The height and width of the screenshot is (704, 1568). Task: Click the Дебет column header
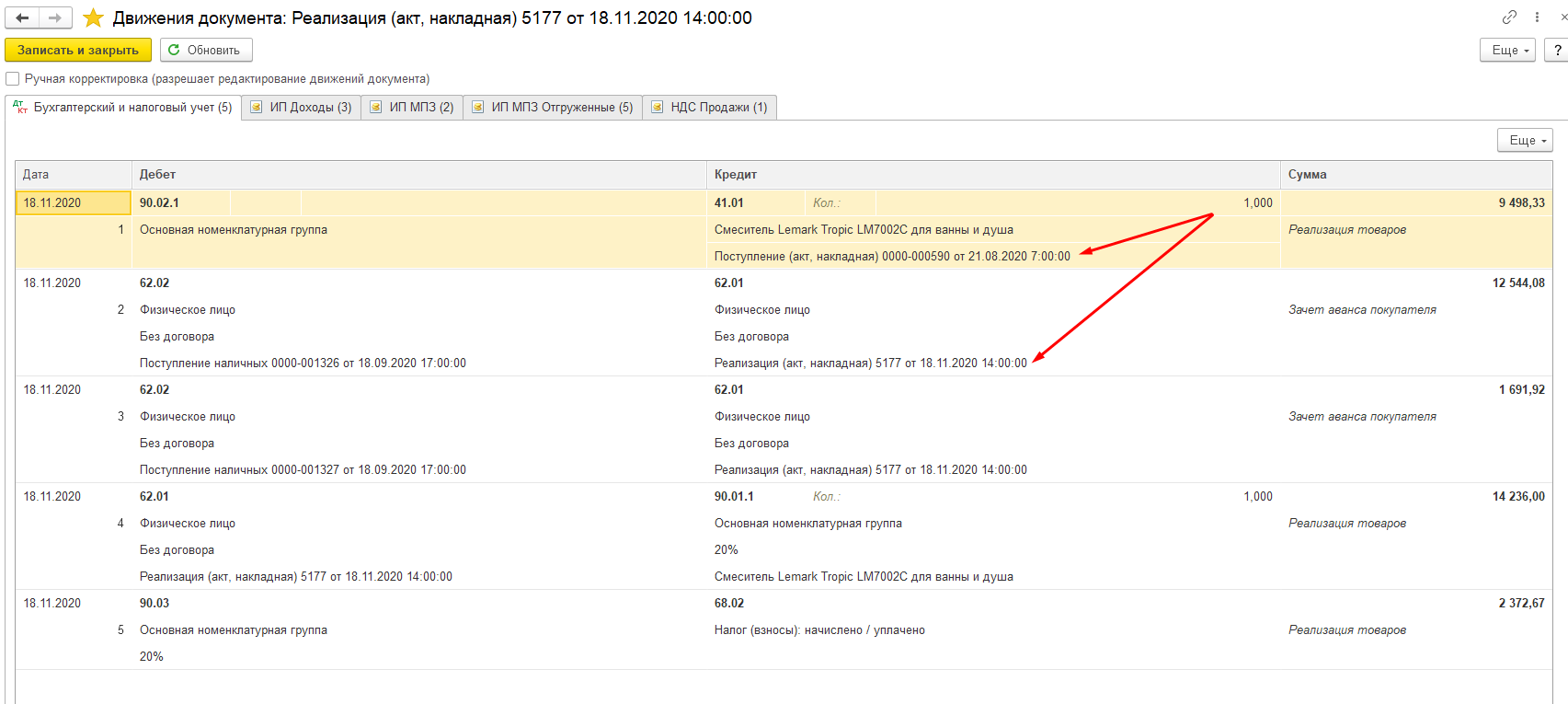pyautogui.click(x=418, y=174)
